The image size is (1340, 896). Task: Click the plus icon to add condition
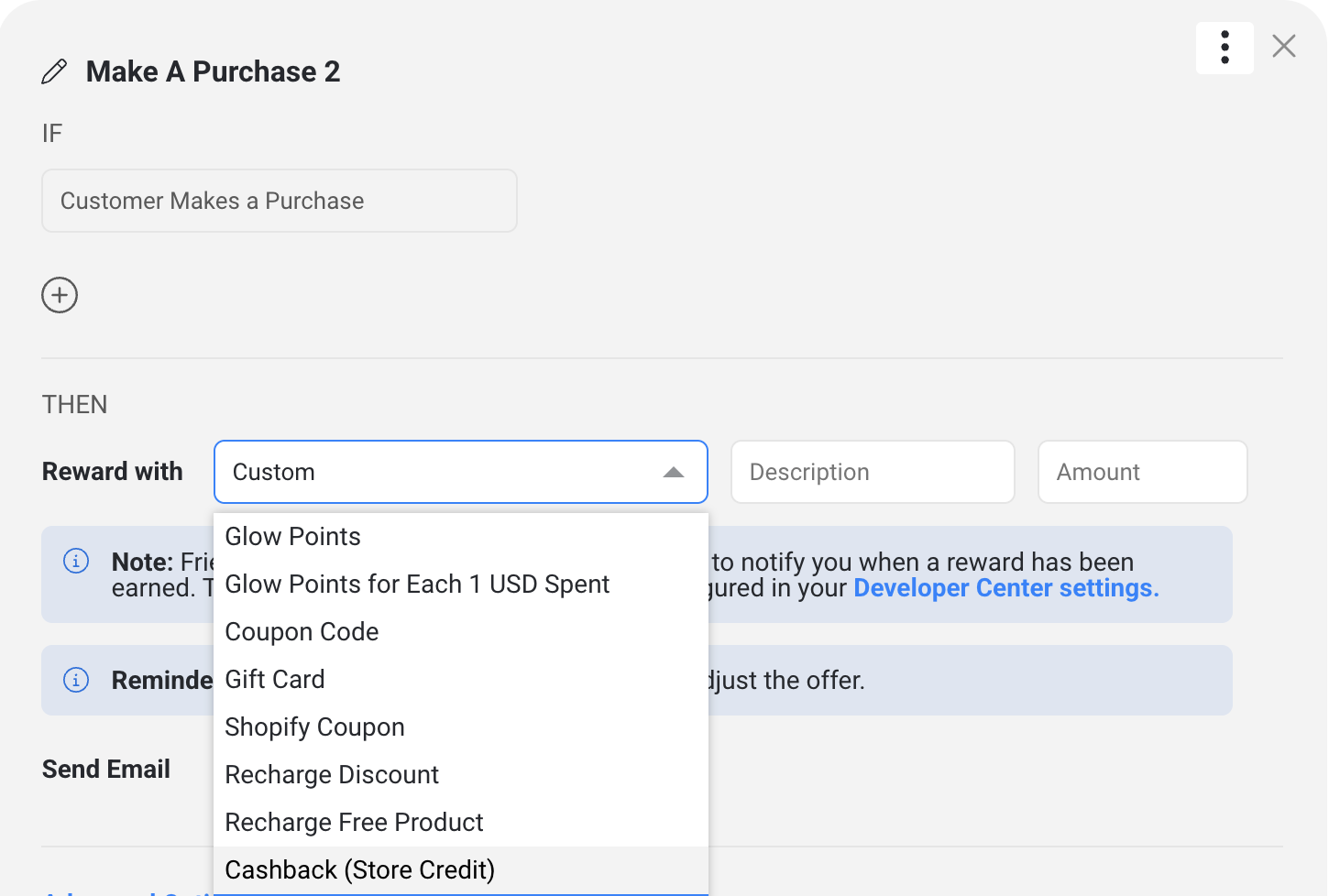[60, 295]
